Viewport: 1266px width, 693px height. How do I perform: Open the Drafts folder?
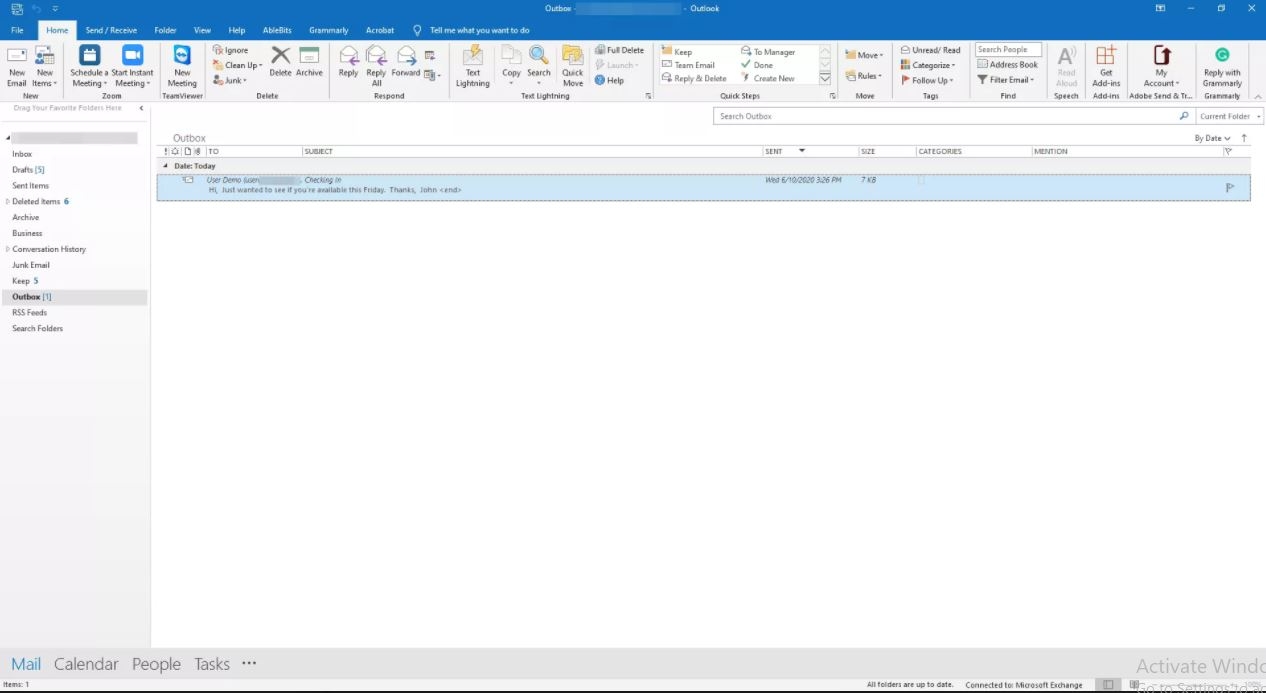[x=28, y=170]
